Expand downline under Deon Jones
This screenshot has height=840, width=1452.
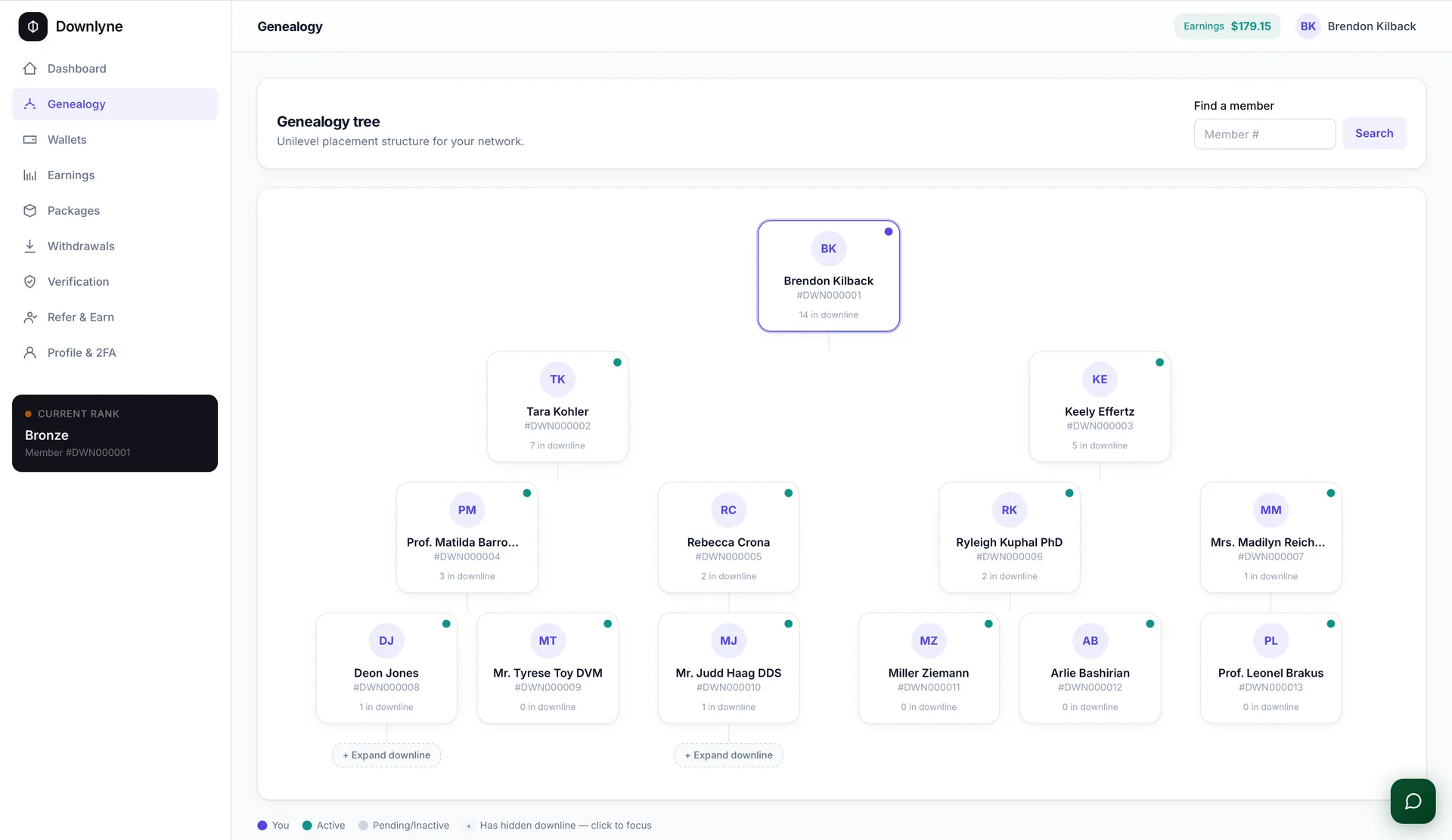click(386, 755)
